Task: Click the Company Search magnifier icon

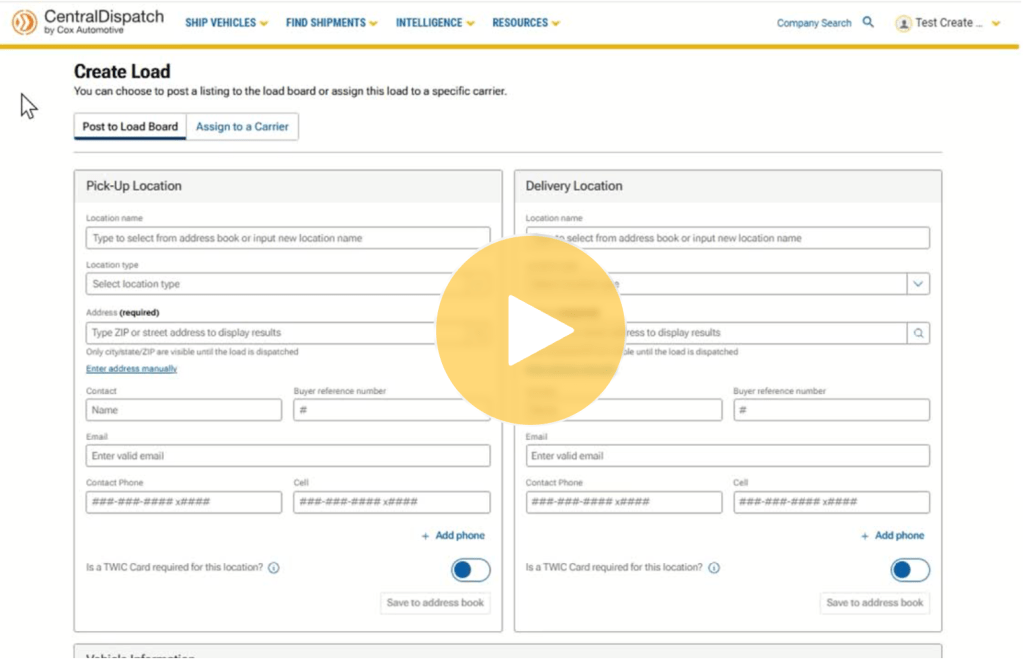Action: (868, 22)
